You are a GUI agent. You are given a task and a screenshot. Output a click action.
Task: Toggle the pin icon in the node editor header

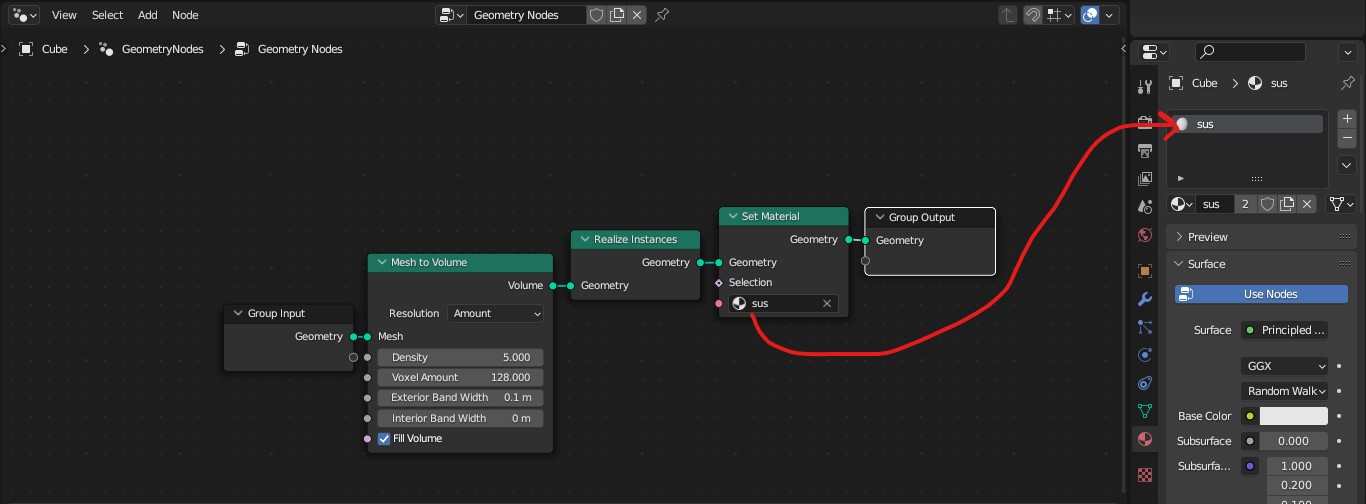click(662, 15)
